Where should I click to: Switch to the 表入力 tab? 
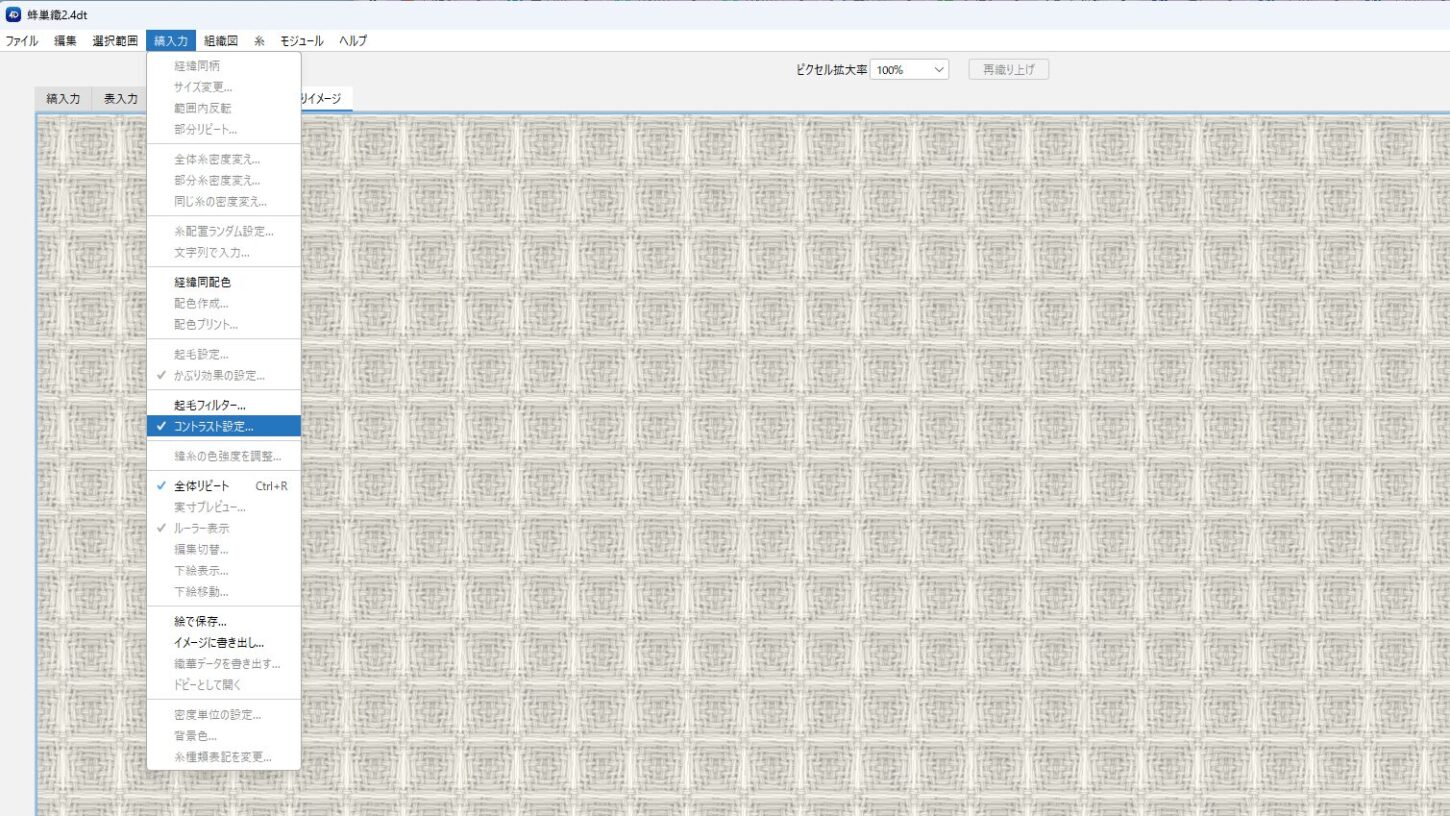point(120,99)
